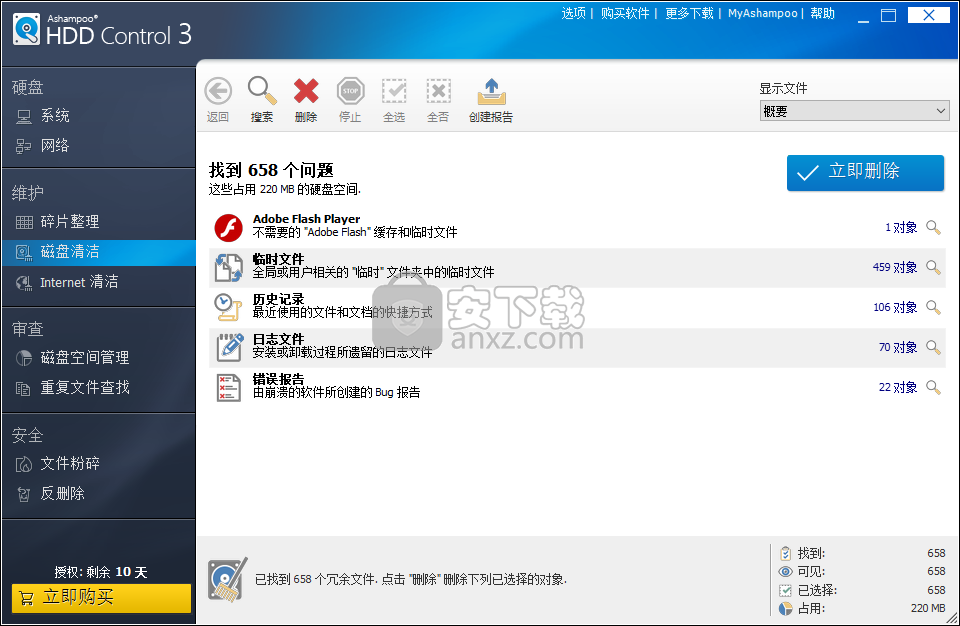
Task: Click 购买软件 link in top bar
Action: [x=625, y=13]
